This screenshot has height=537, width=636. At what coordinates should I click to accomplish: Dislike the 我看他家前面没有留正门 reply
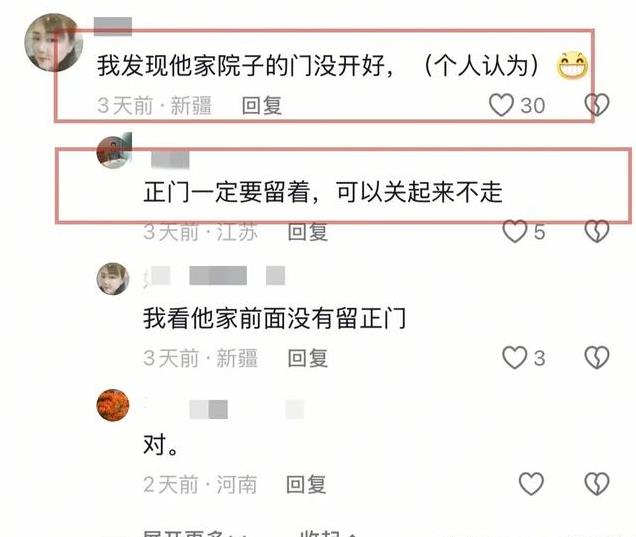[x=597, y=358]
